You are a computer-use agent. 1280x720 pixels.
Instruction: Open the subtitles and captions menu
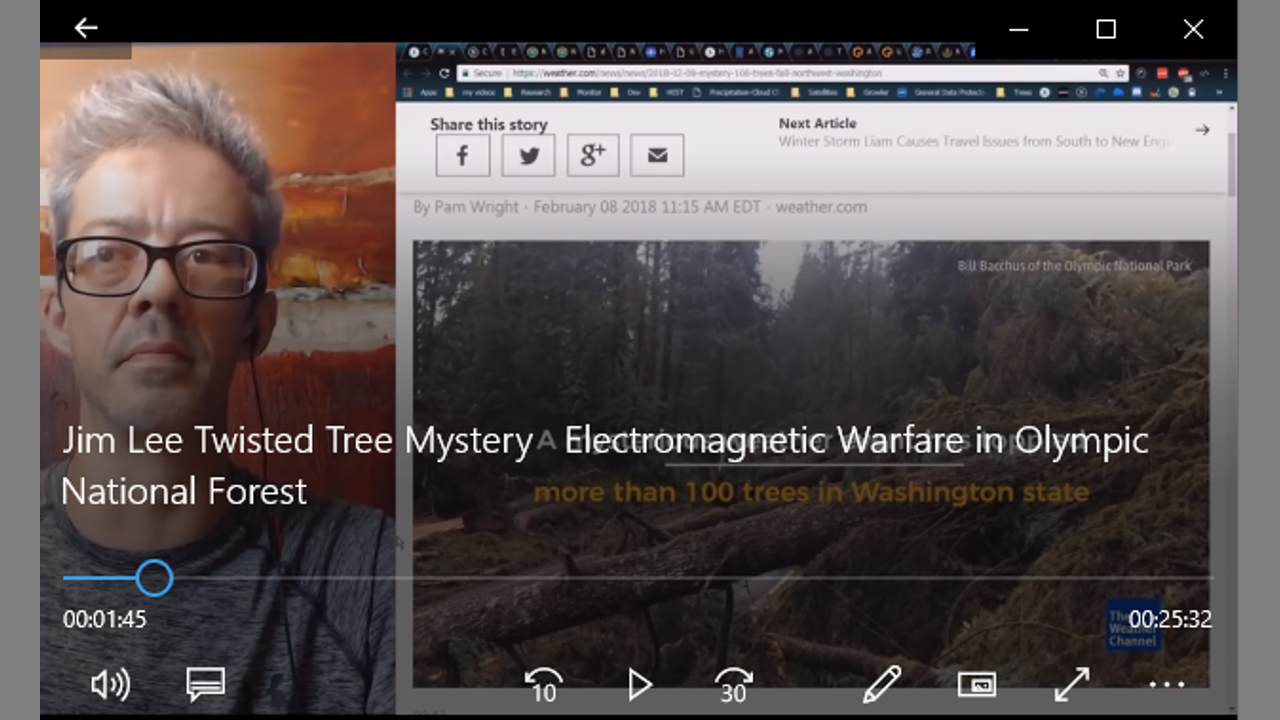coord(205,685)
